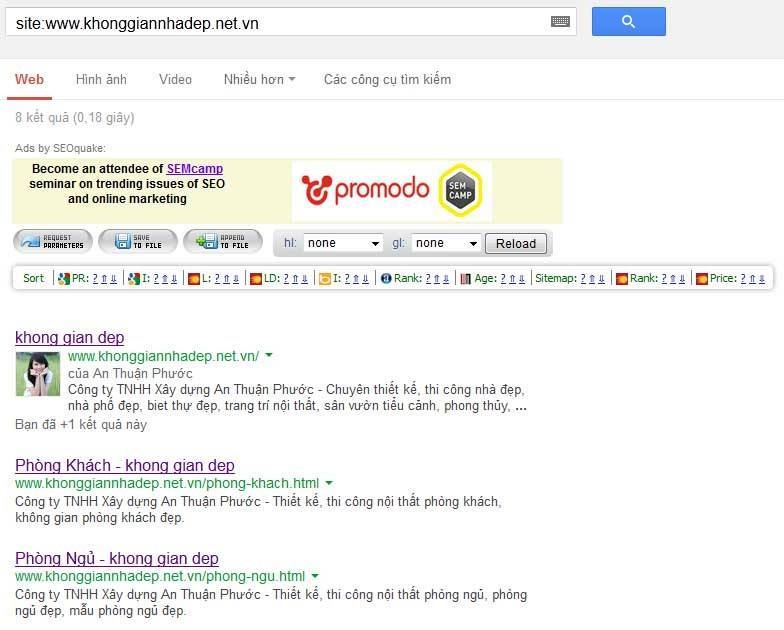Click the promodo SEM Camp banner logo
The height and width of the screenshot is (630, 784).
[392, 191]
